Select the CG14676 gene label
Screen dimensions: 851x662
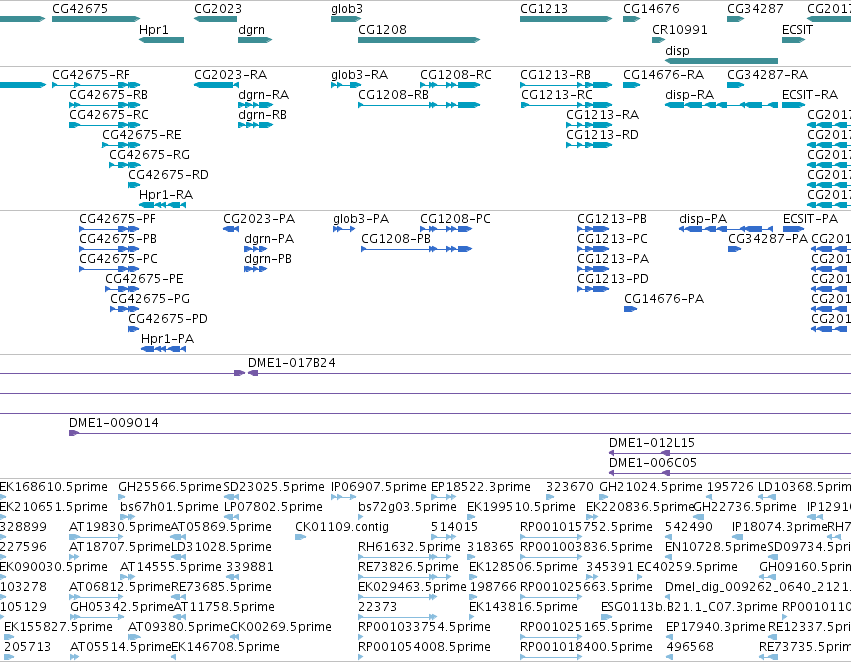pyautogui.click(x=651, y=9)
